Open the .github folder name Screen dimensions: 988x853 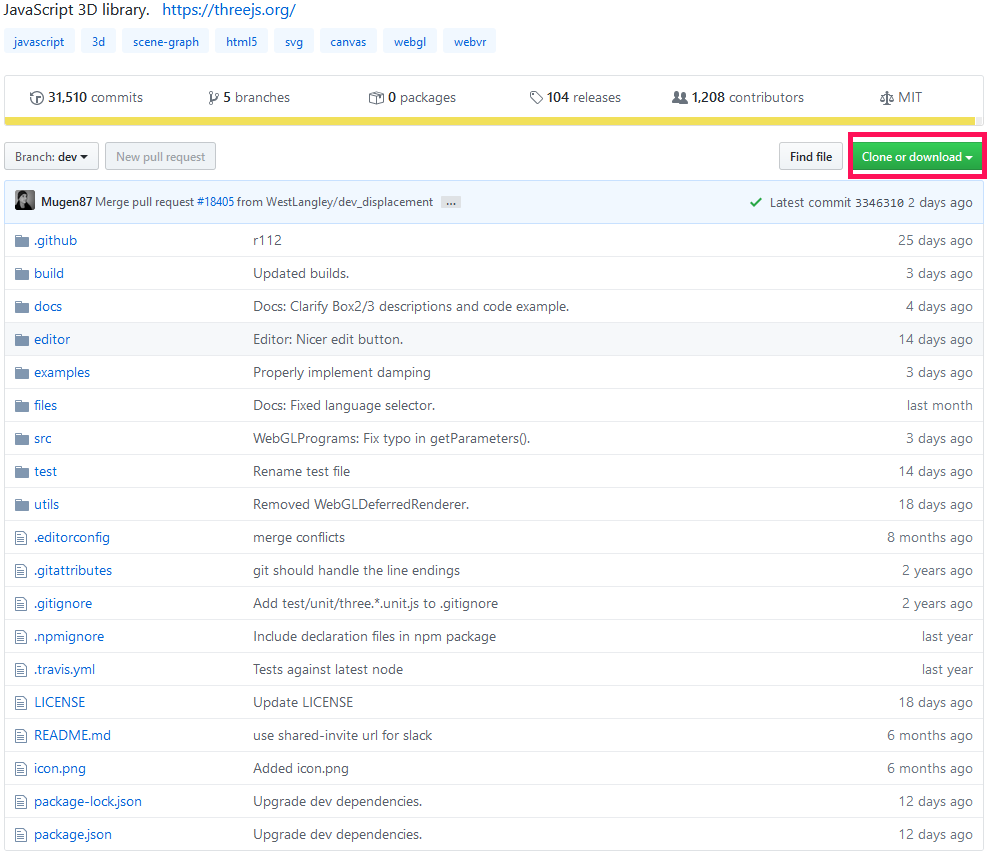[x=55, y=240]
